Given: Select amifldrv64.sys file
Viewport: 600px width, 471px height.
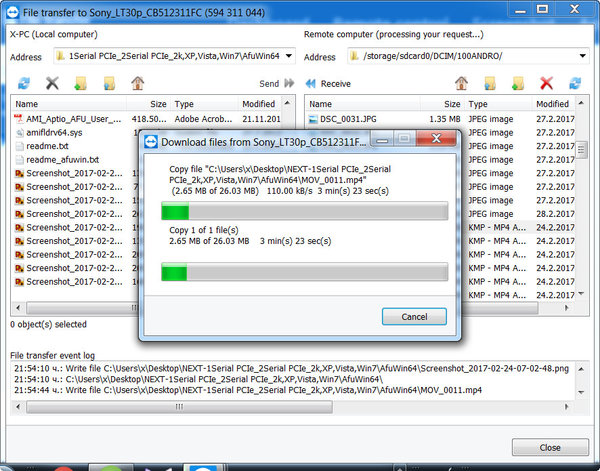Looking at the screenshot, I should pos(54,133).
